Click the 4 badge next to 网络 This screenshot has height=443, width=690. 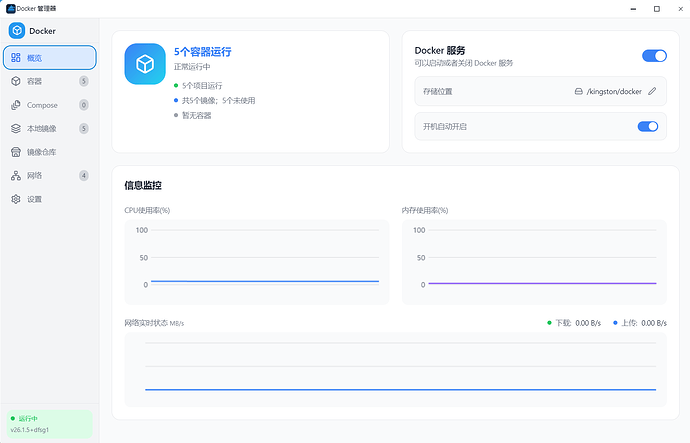point(84,176)
